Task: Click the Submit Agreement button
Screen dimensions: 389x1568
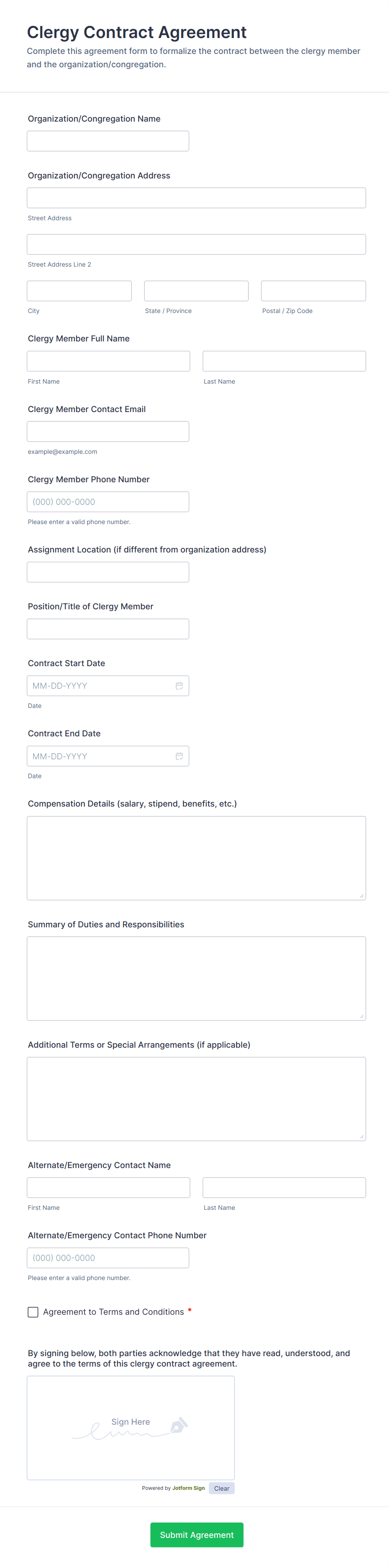Action: [x=197, y=1535]
